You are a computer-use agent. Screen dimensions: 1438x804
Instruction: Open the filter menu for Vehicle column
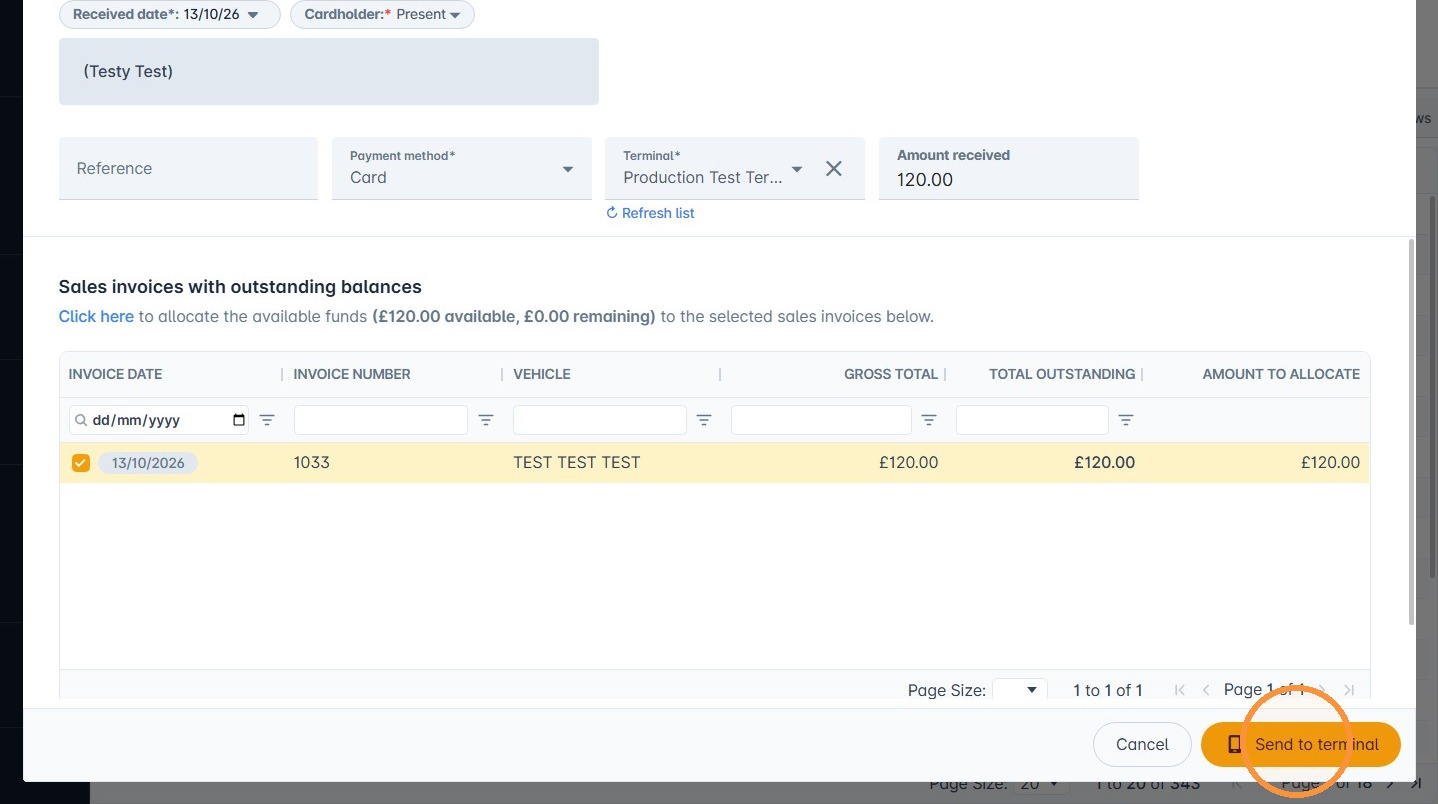coord(704,420)
